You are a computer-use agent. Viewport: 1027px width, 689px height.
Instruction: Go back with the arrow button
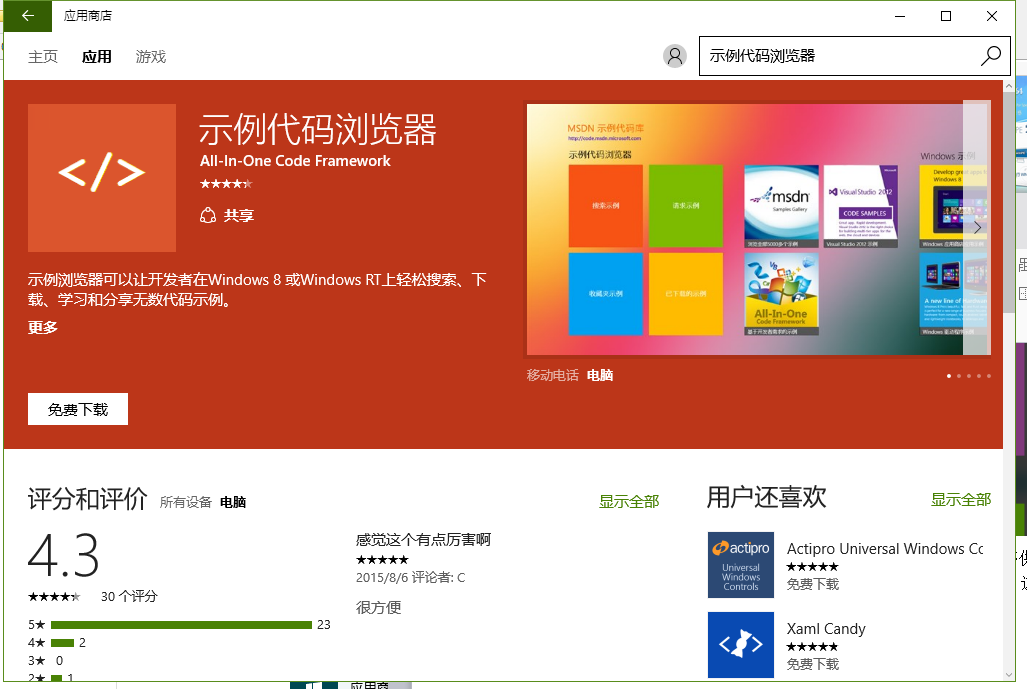coord(28,16)
